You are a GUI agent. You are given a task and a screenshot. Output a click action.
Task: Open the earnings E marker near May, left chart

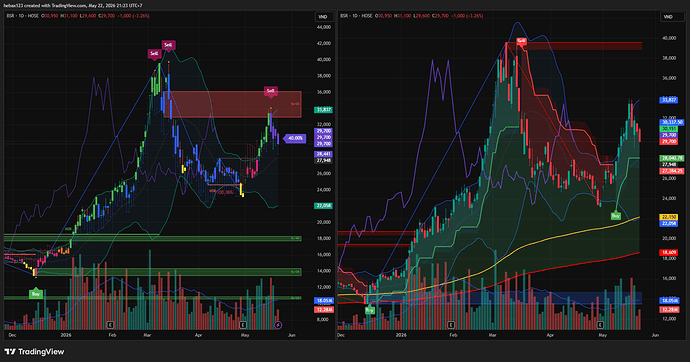242,325
